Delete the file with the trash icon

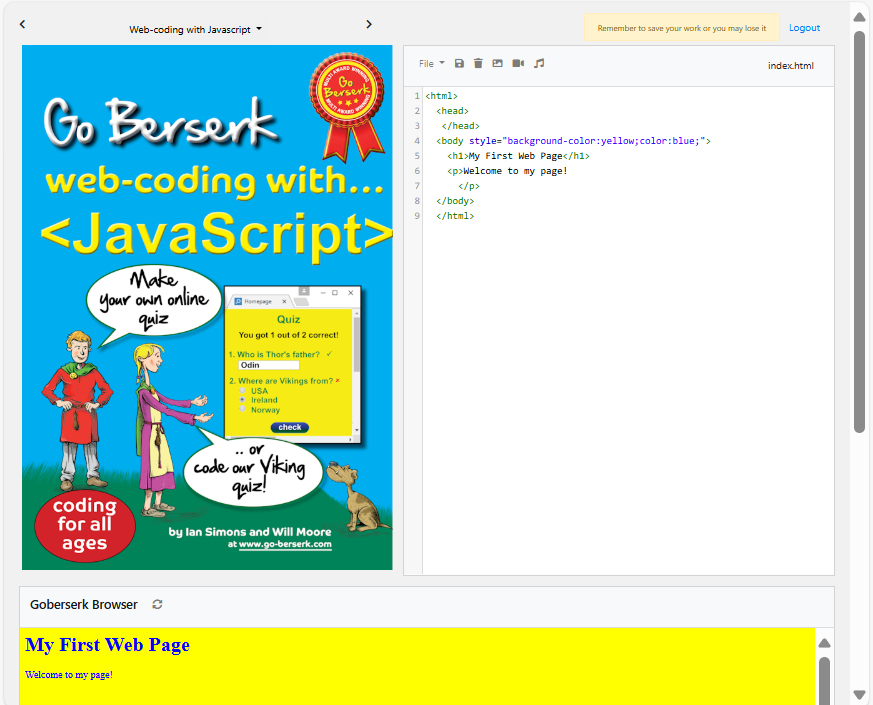coord(478,63)
